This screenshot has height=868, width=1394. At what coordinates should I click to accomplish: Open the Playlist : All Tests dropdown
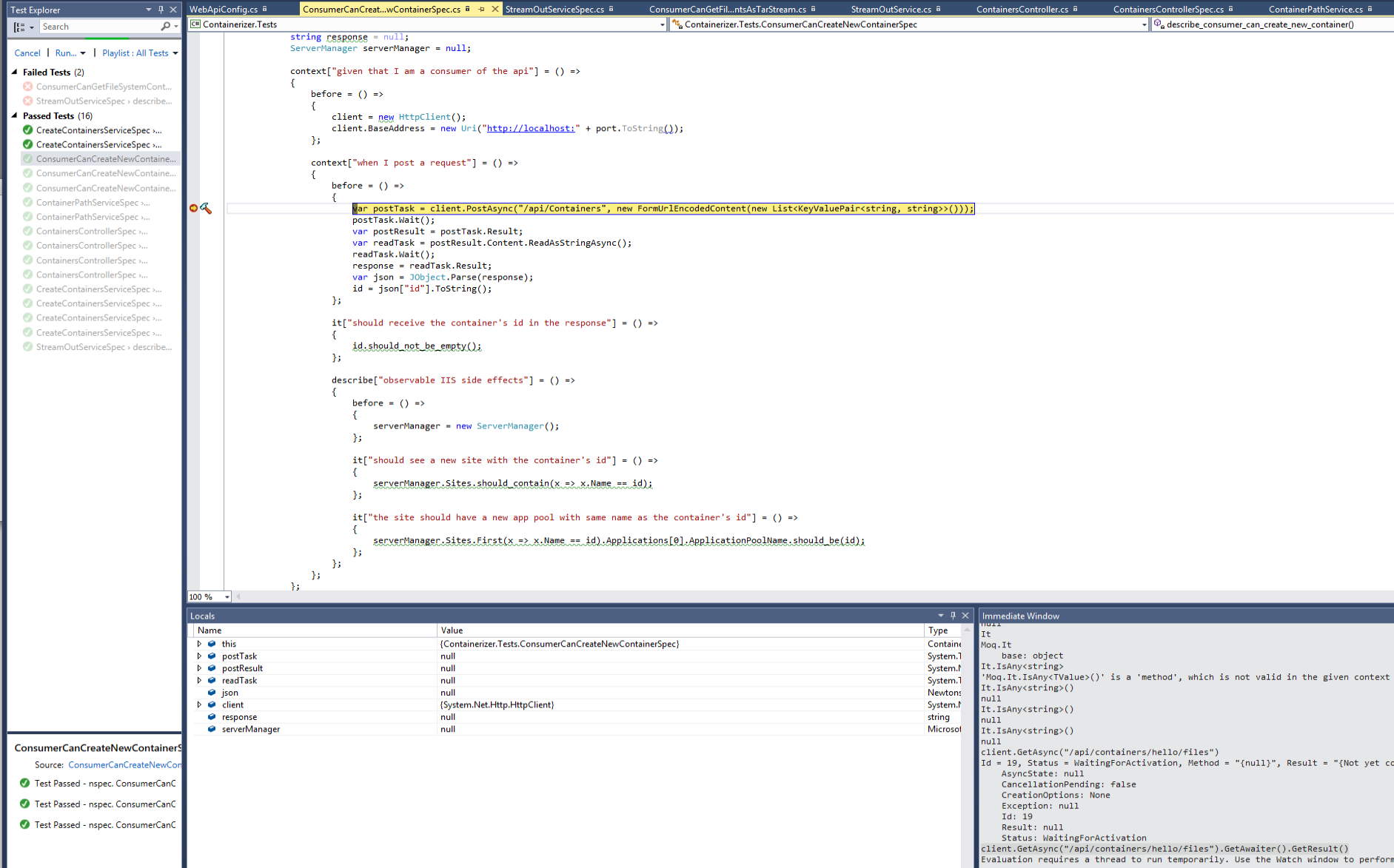tap(140, 53)
